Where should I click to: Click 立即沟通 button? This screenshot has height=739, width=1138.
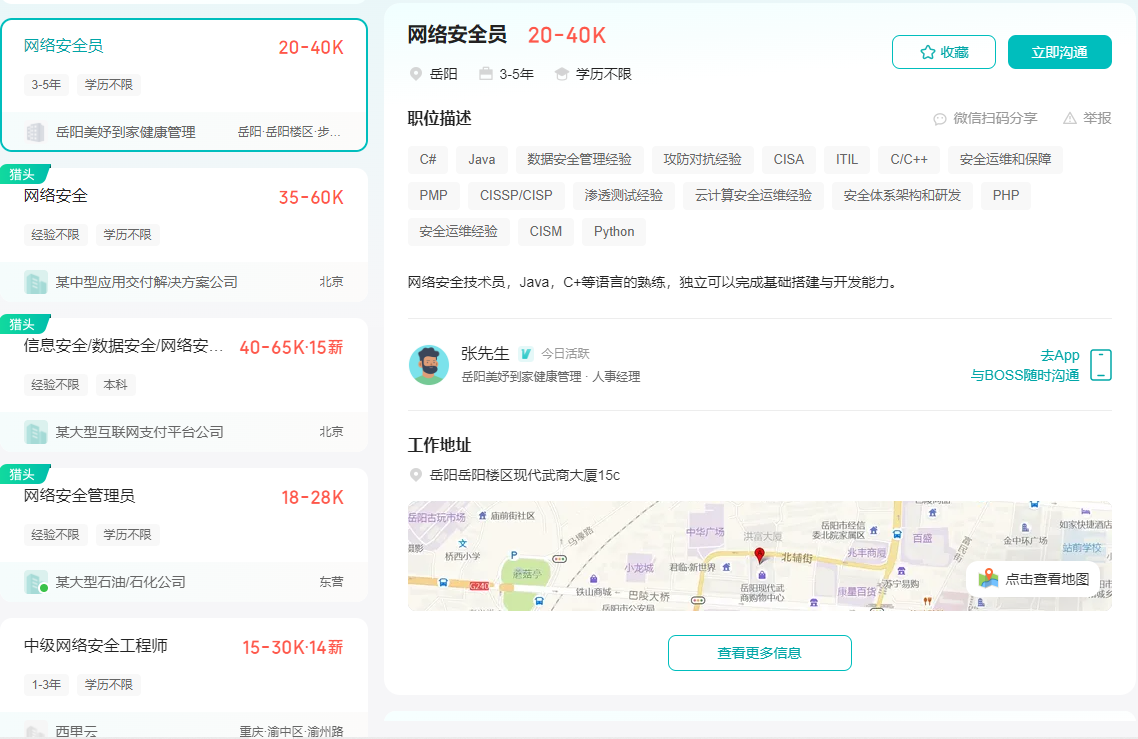point(1059,52)
